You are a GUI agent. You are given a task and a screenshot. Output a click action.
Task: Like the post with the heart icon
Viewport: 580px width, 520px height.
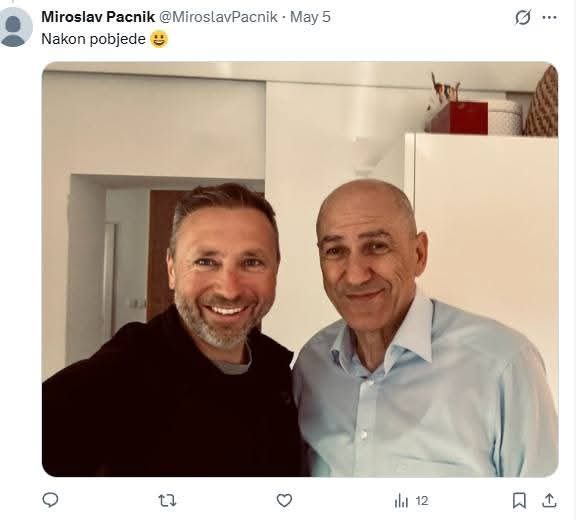click(284, 500)
